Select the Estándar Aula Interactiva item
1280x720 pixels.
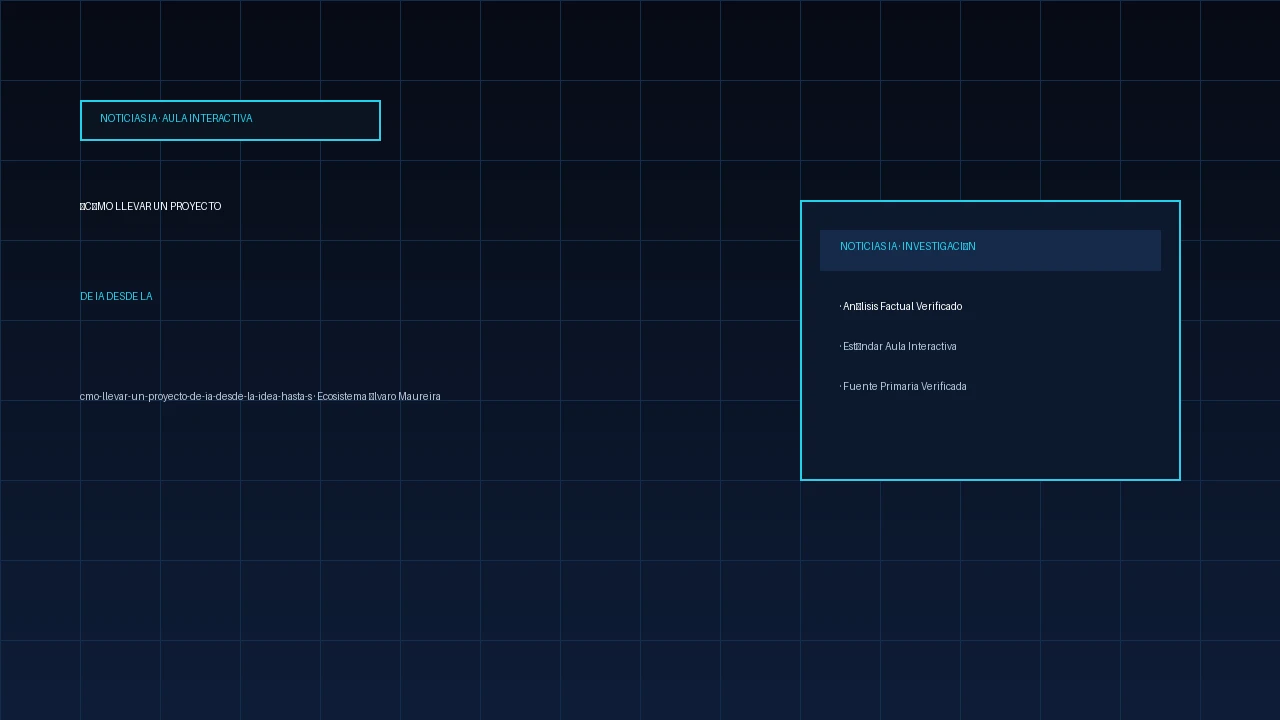898,346
